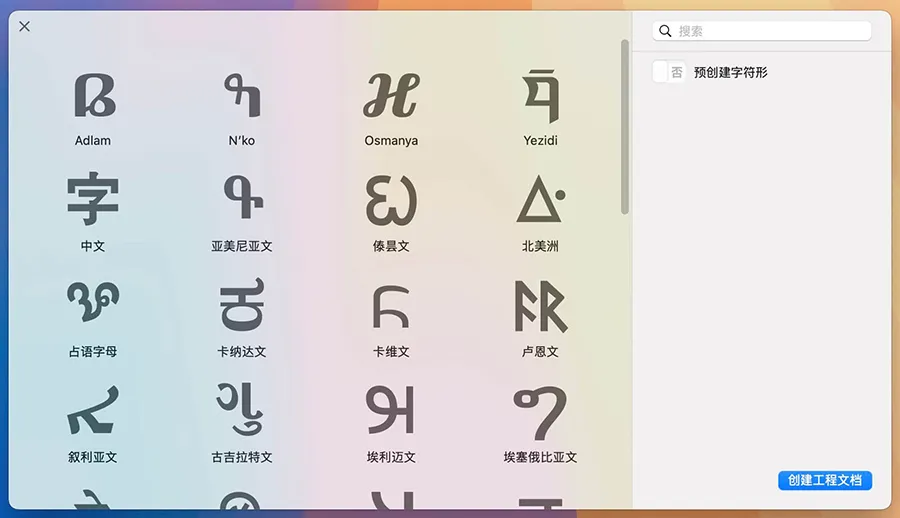The height and width of the screenshot is (518, 900).
Task: Click the script list vertical scrollbar
Action: 625,127
